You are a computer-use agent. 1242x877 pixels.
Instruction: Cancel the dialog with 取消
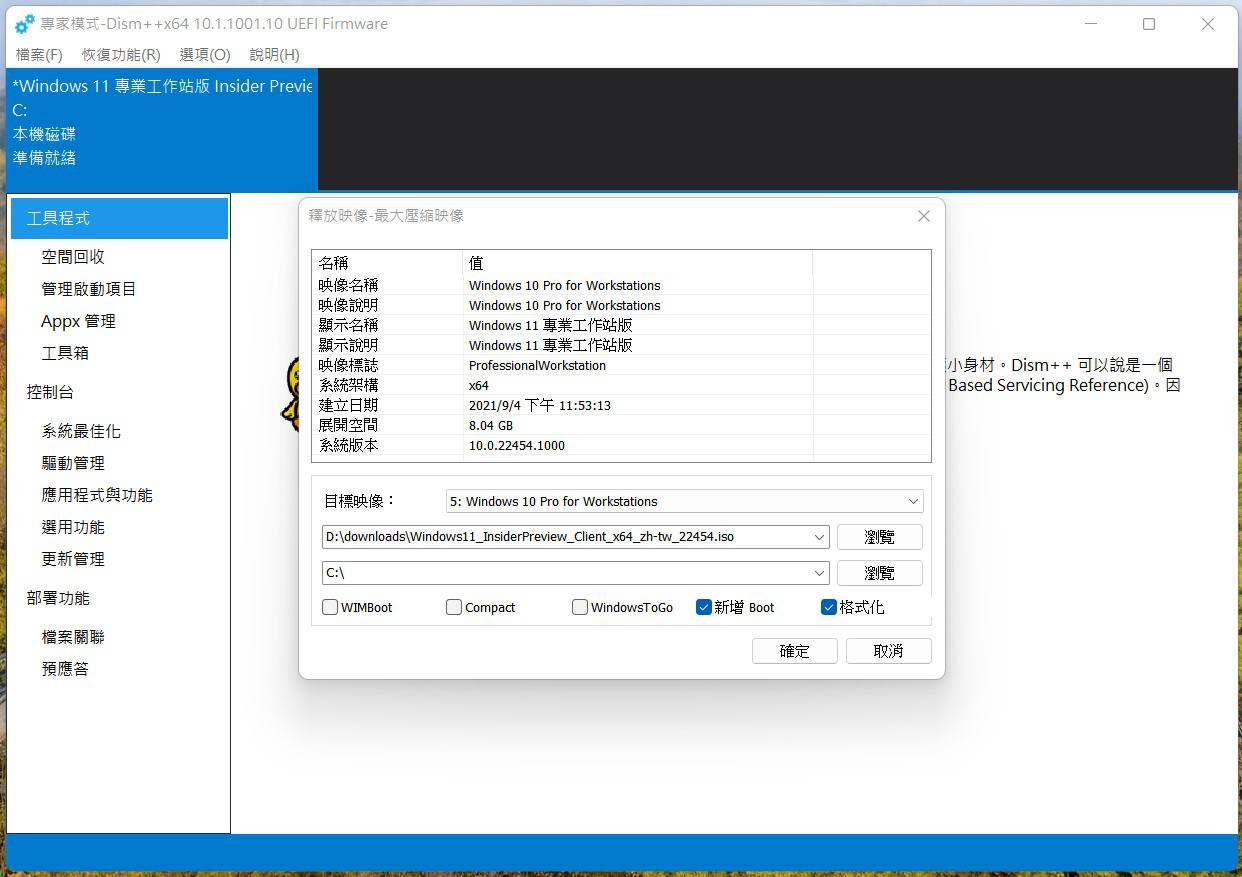click(x=889, y=651)
